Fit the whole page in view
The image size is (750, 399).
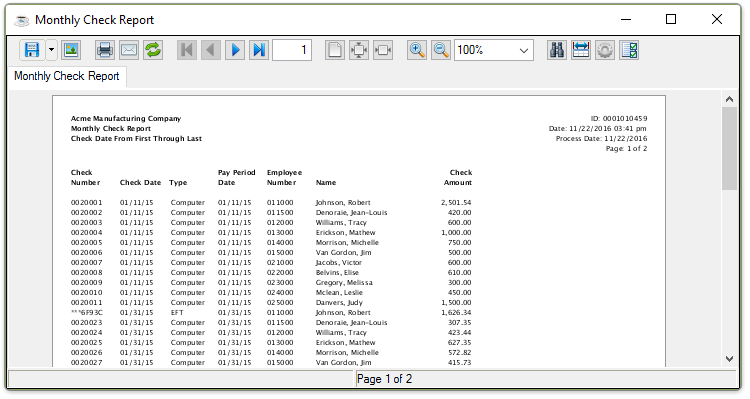coord(359,50)
